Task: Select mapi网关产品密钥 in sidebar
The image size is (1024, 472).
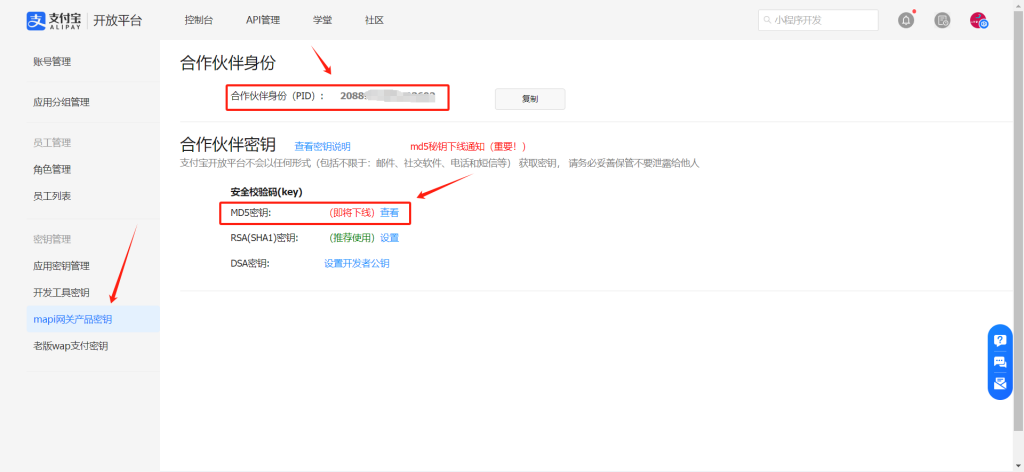Action: (93, 319)
